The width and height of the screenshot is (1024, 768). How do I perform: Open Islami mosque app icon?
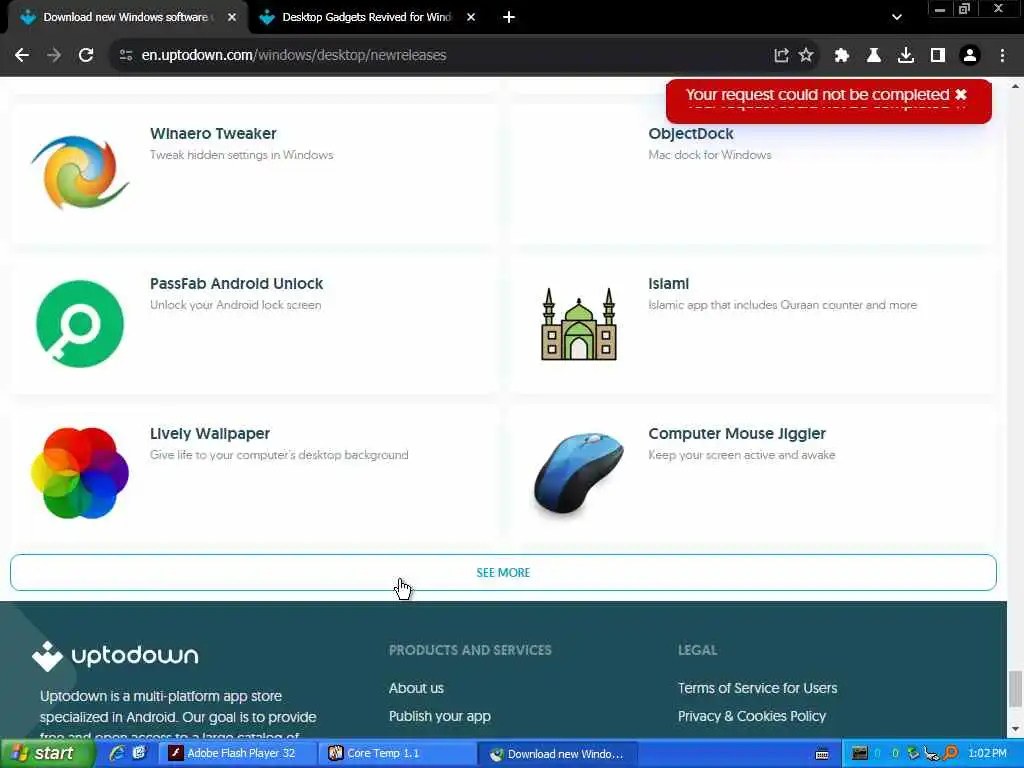[579, 324]
